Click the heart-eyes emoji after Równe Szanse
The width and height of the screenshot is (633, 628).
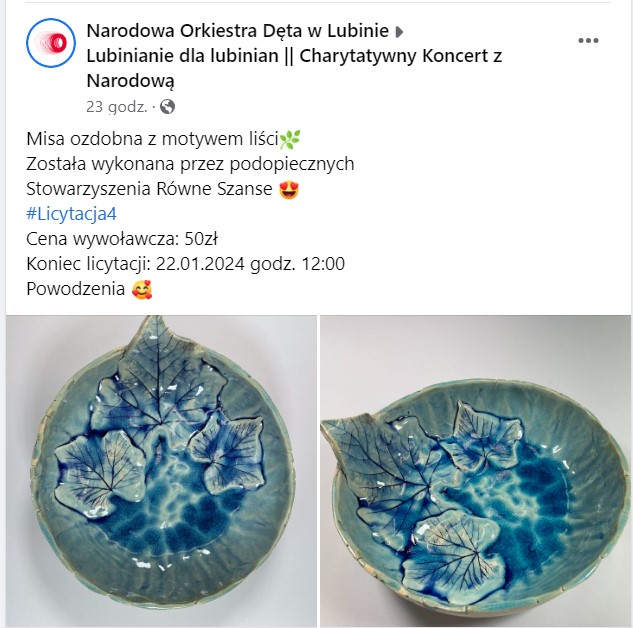(289, 189)
